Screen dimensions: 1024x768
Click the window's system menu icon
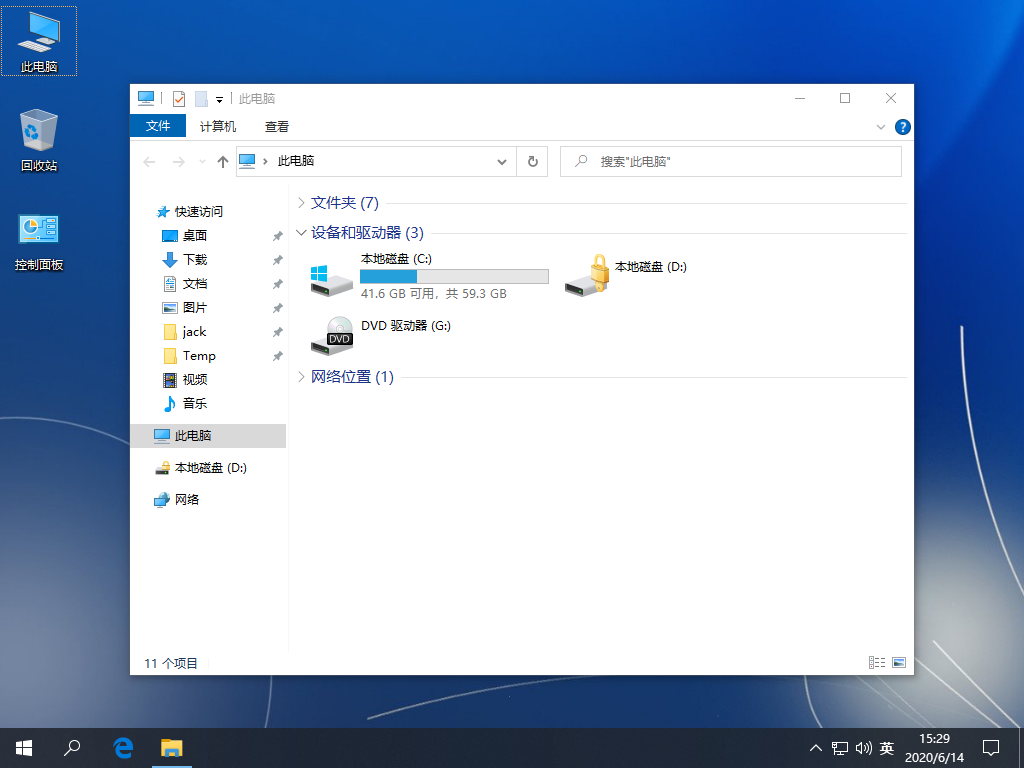point(146,99)
